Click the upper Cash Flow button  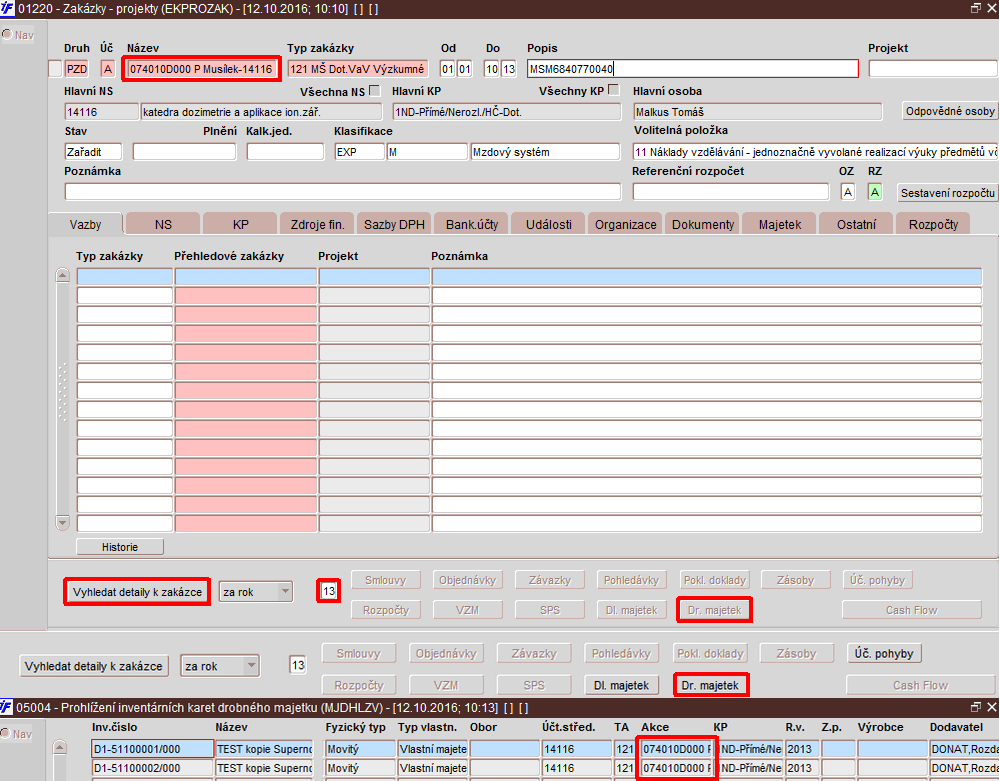click(x=911, y=610)
